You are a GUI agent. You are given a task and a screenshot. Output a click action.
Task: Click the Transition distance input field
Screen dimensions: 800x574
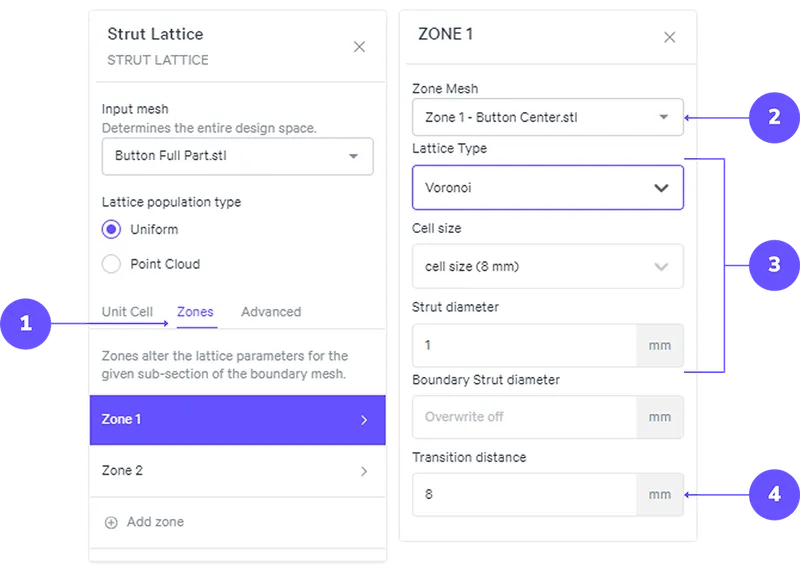[x=524, y=494]
